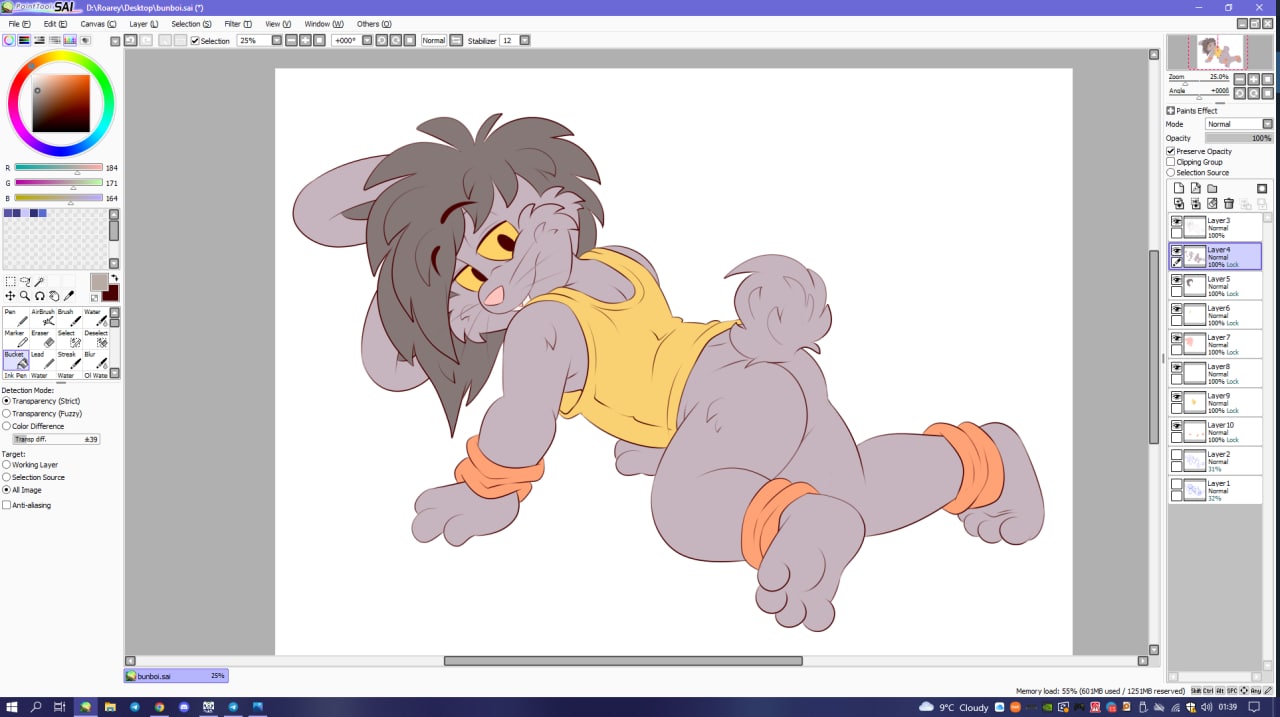The width and height of the screenshot is (1280, 717).
Task: Expand the Stabilizer value dropdown
Action: coord(524,41)
